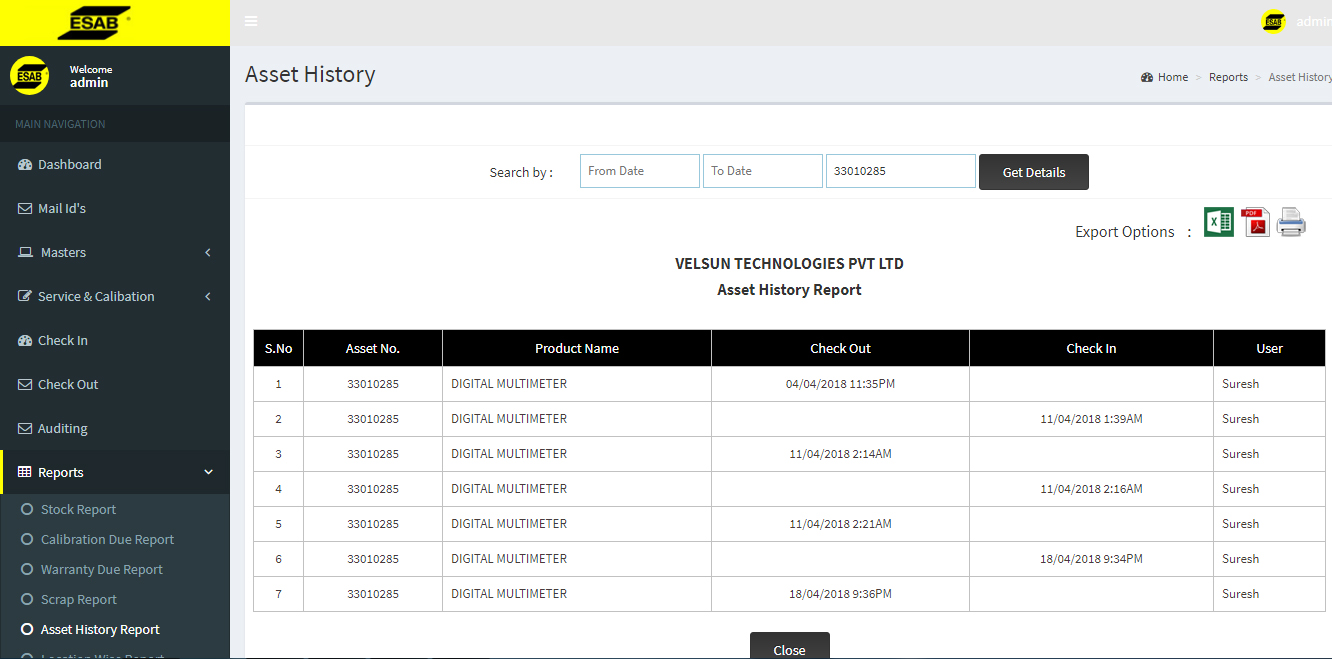Click the Close button below table
Viewport: 1332px width, 659px height.
click(789, 646)
